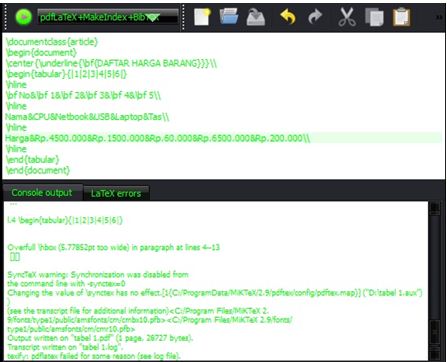The width and height of the screenshot is (447, 362).
Task: Run the green typeset button
Action: [24, 17]
